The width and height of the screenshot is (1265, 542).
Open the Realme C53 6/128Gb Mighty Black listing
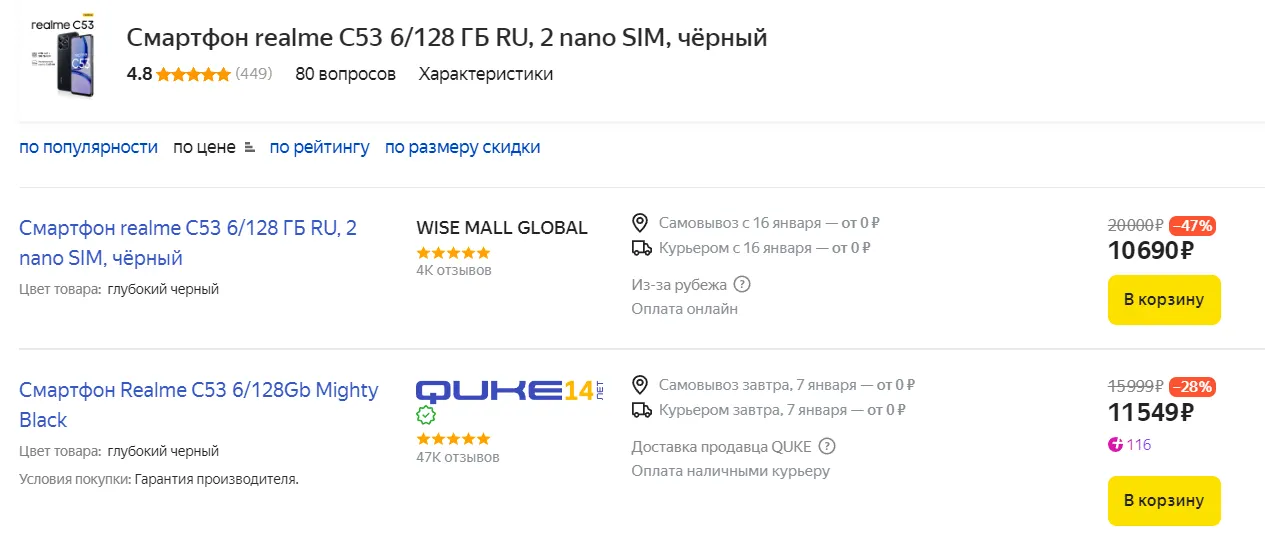(x=198, y=404)
